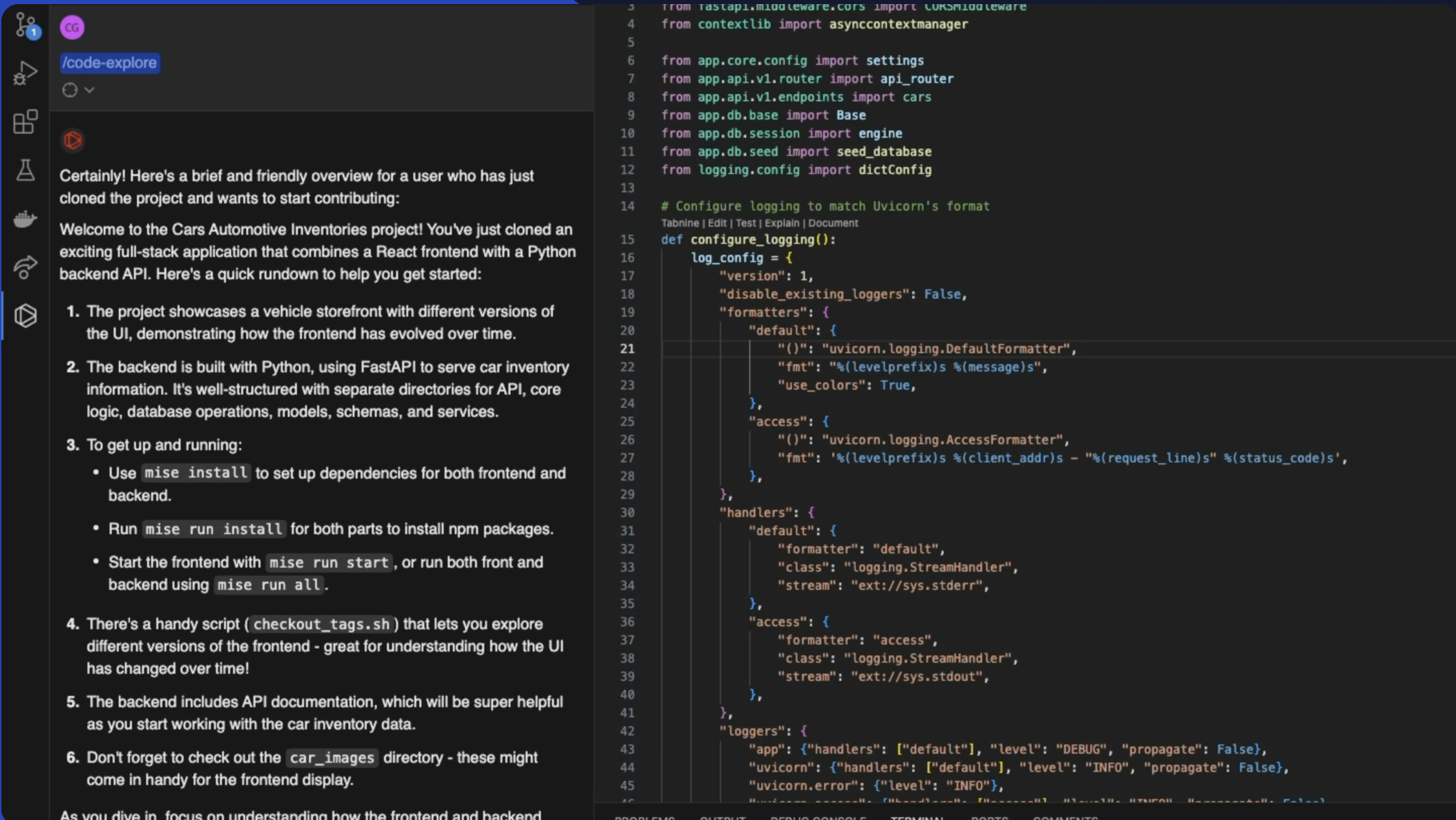1456x820 pixels.
Task: Click '"handlers": {' on line 30
Action: (766, 513)
